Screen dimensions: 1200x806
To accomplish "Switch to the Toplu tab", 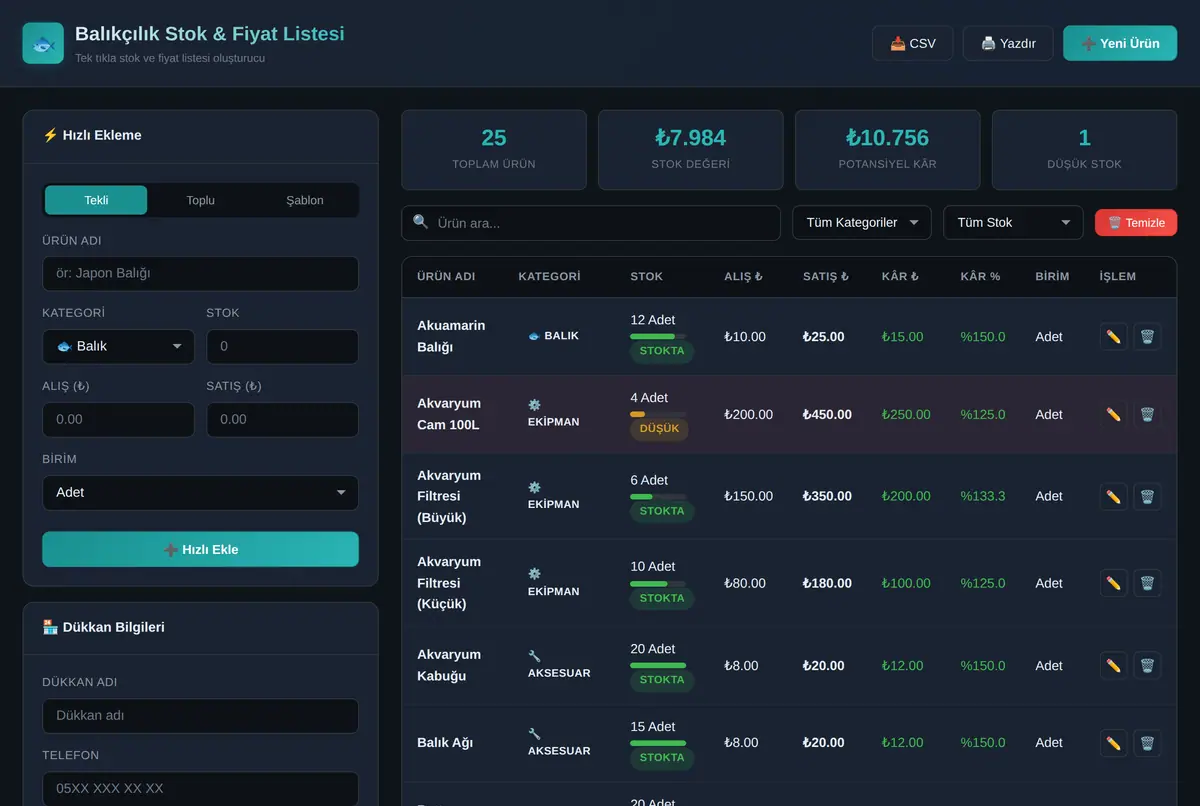I will point(200,200).
